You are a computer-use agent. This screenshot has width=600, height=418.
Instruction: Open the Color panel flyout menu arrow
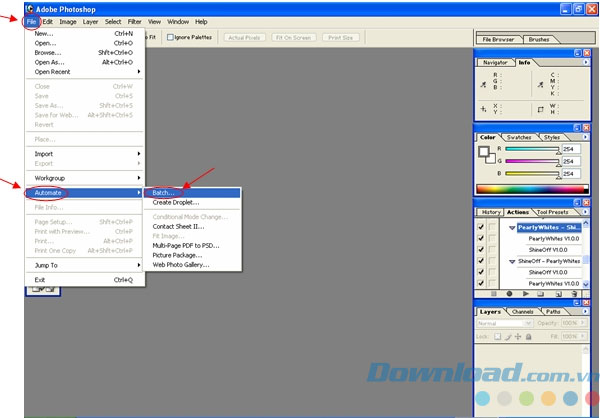tap(585, 137)
